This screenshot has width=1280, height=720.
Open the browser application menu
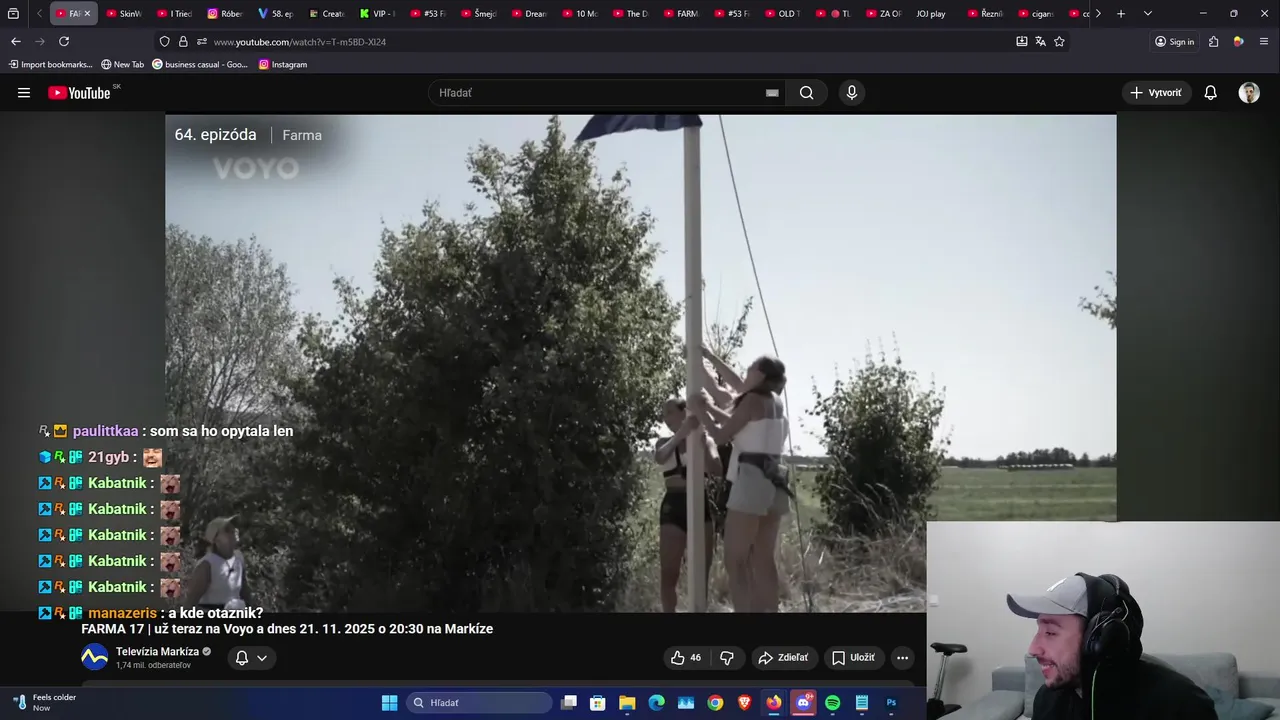(1264, 41)
